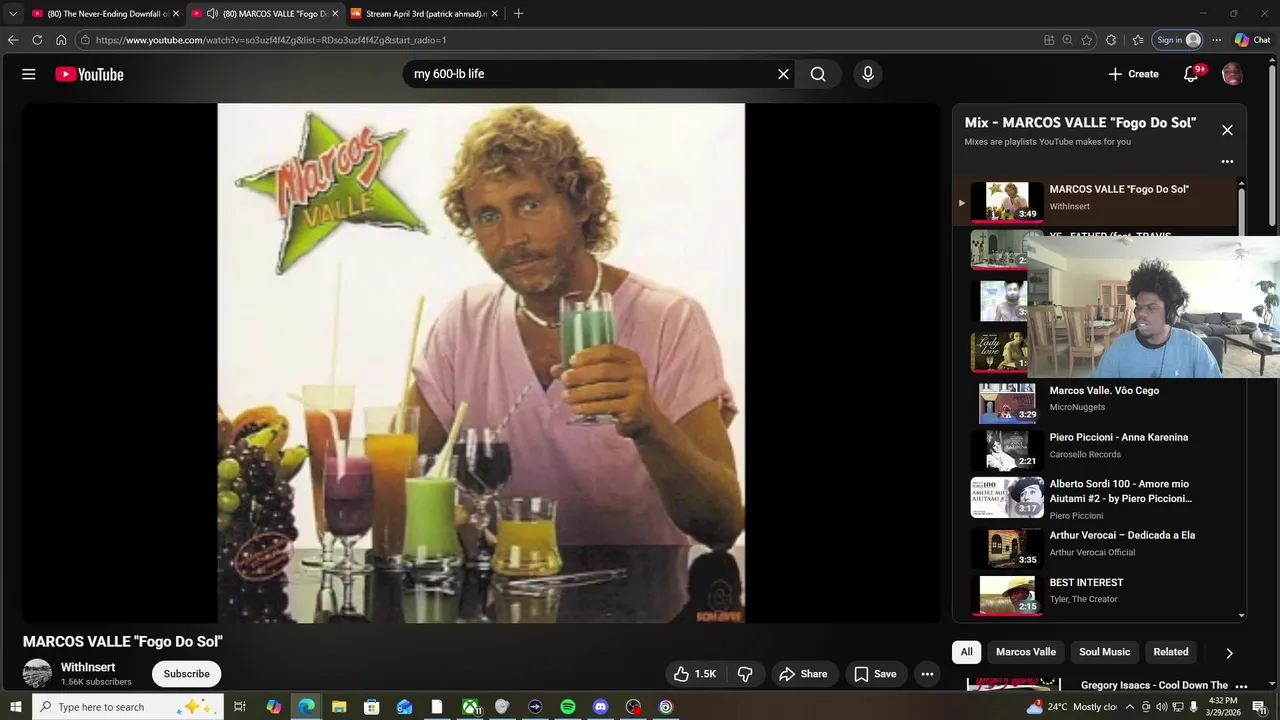
Task: Select the All filter chip
Action: [966, 652]
